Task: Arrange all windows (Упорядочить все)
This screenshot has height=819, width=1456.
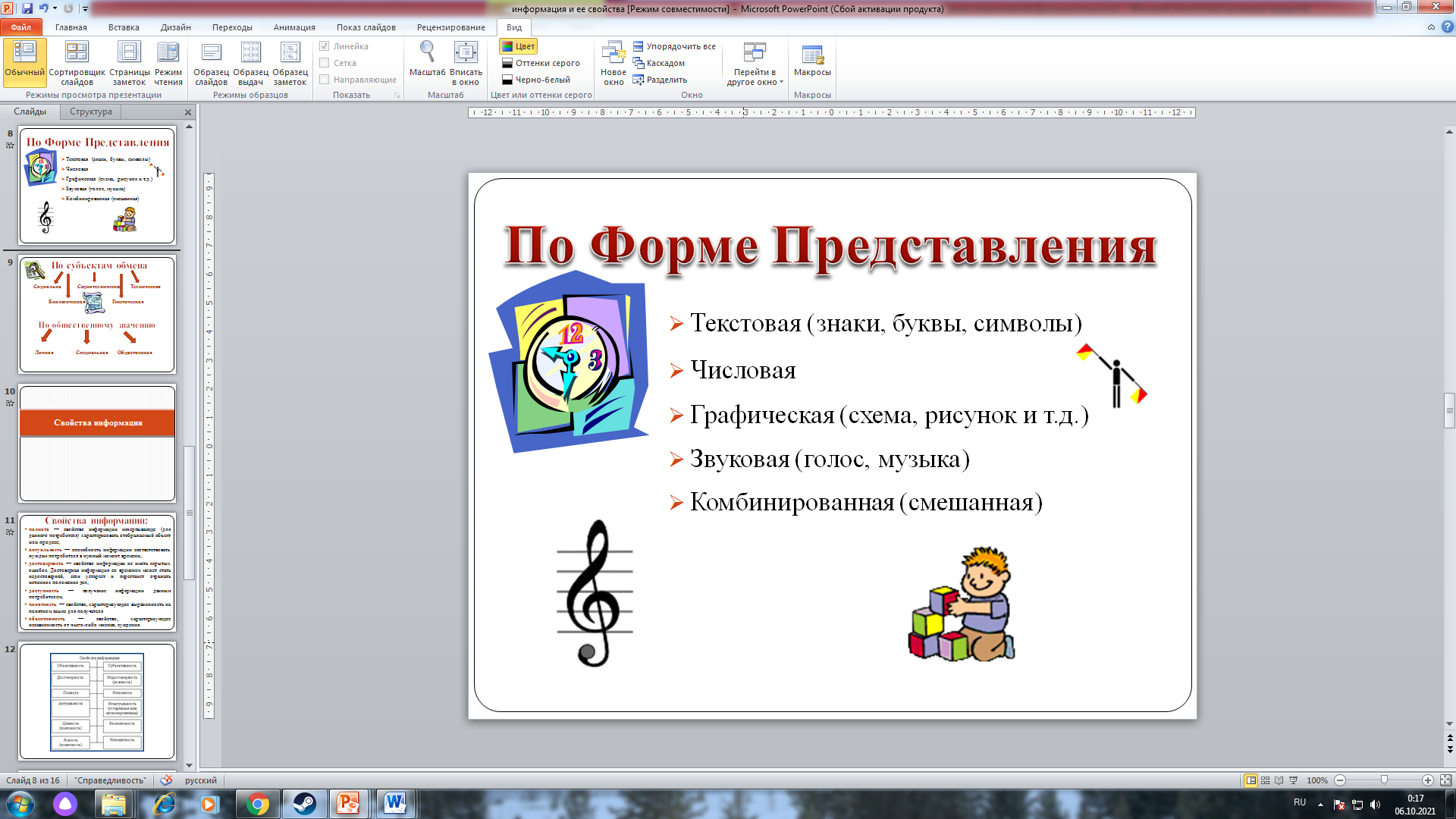Action: point(674,46)
